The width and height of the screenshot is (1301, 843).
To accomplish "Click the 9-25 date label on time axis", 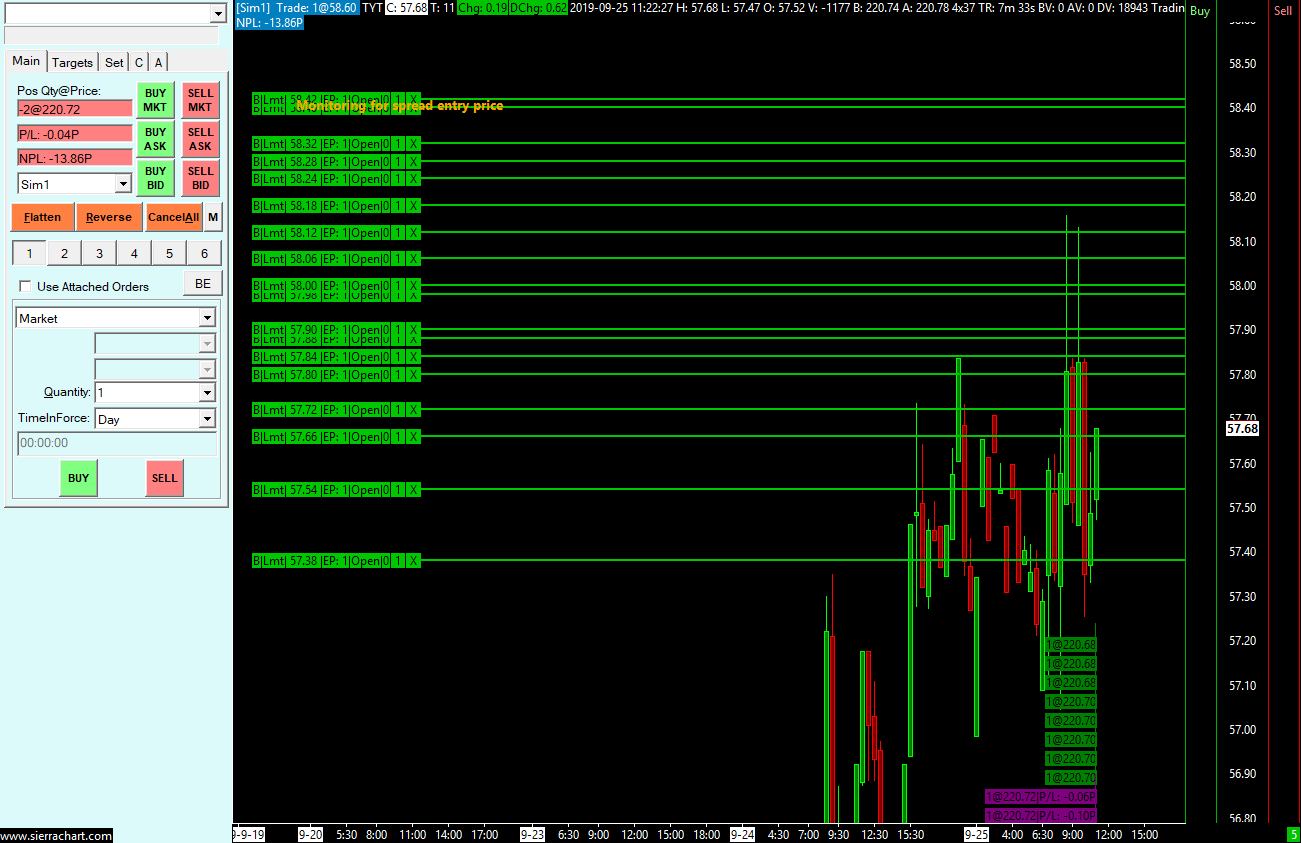I will tap(976, 834).
